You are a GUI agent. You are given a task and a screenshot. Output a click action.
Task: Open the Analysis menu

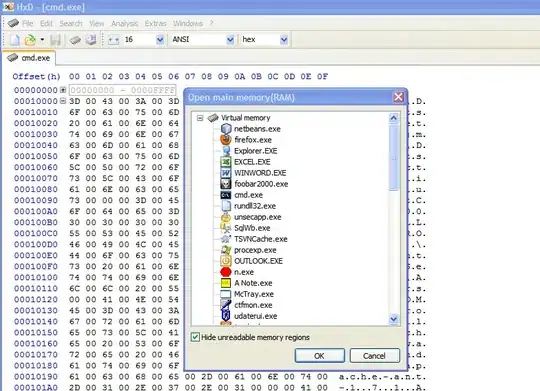[124, 23]
